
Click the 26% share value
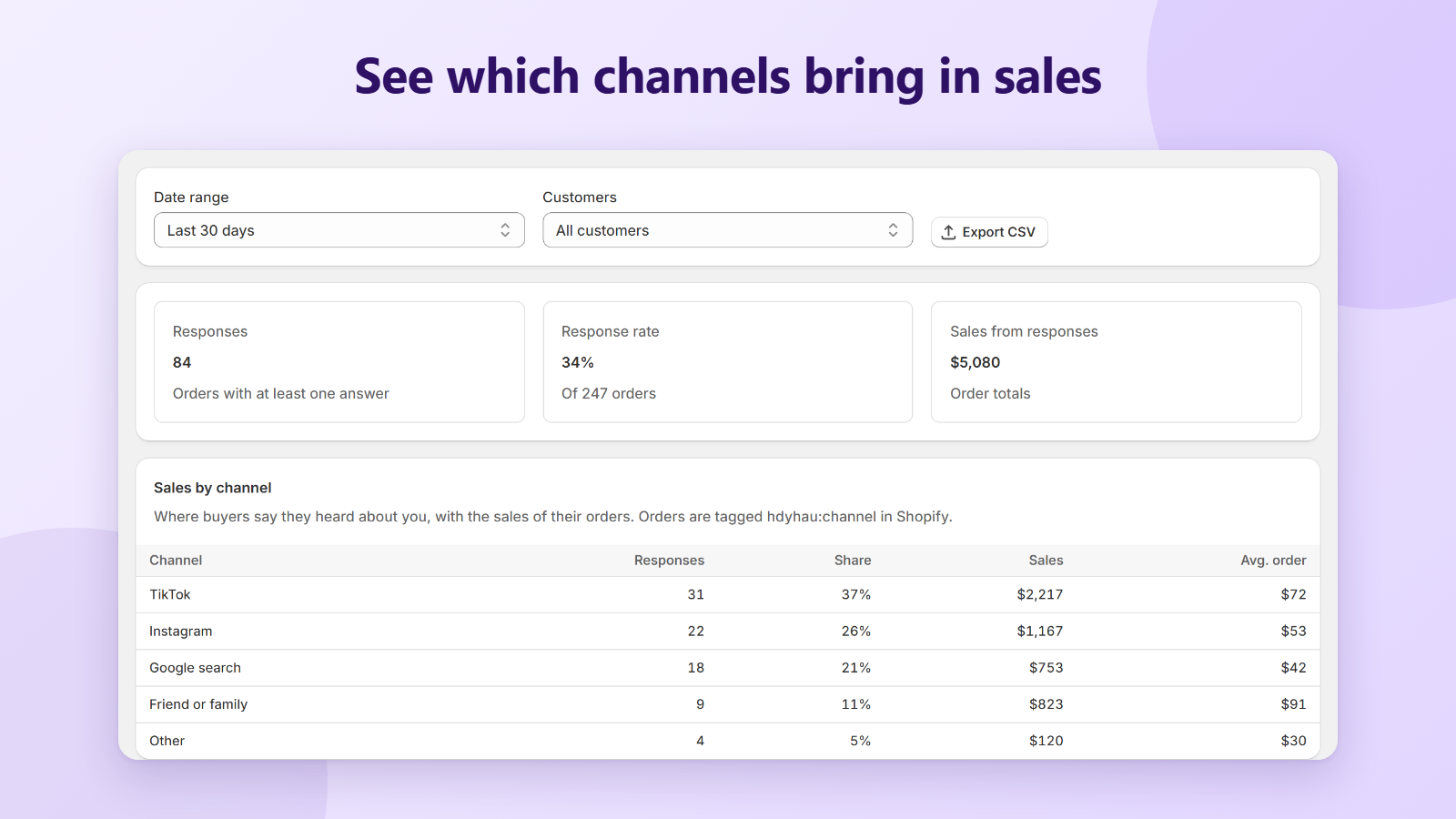pyautogui.click(x=856, y=631)
